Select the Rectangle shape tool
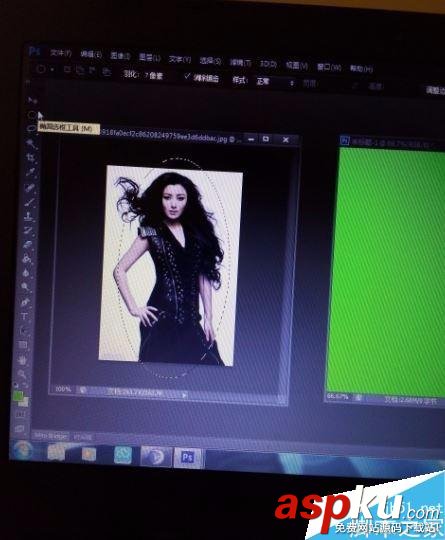This screenshot has width=445, height=540. [23, 345]
